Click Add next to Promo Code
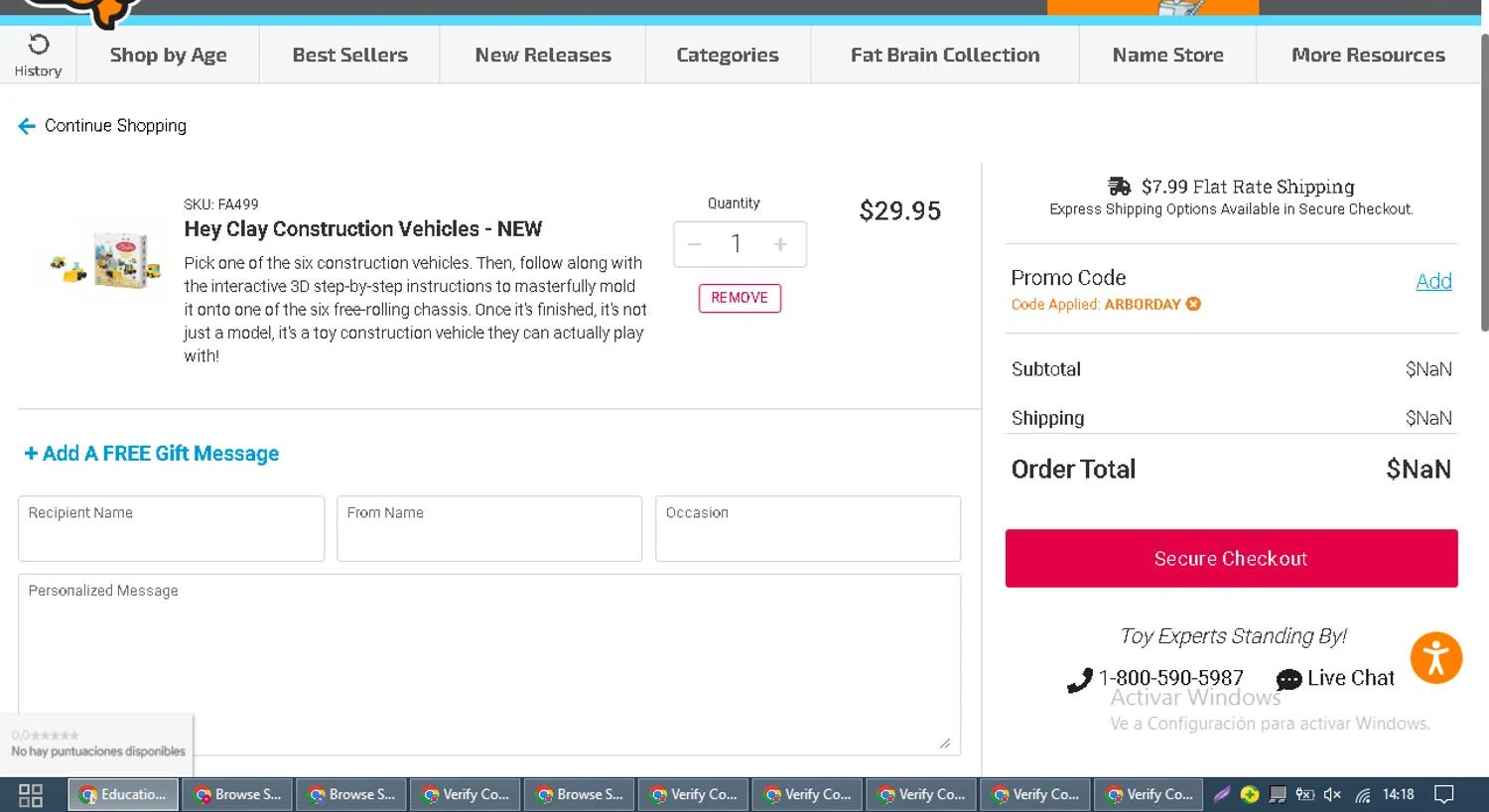 tap(1433, 281)
